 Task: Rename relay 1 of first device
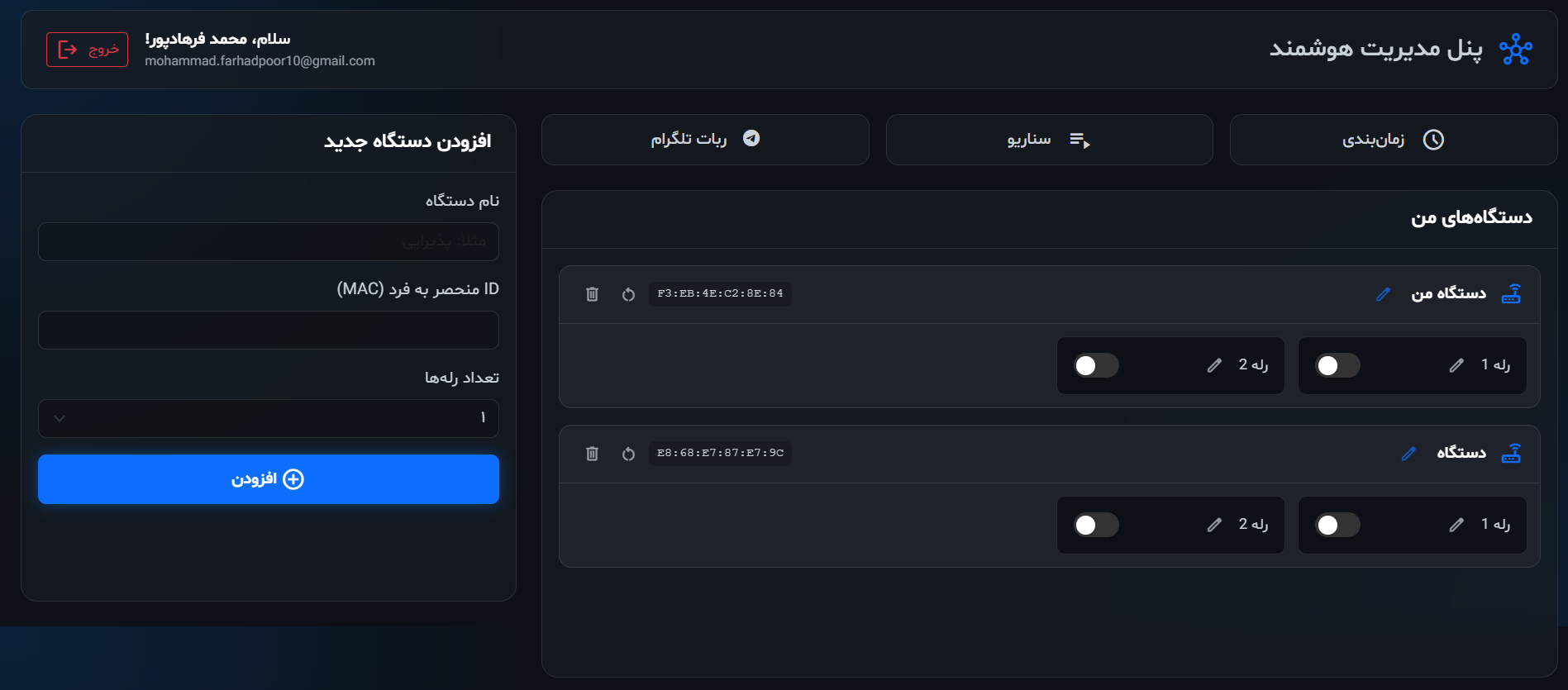click(x=1456, y=365)
